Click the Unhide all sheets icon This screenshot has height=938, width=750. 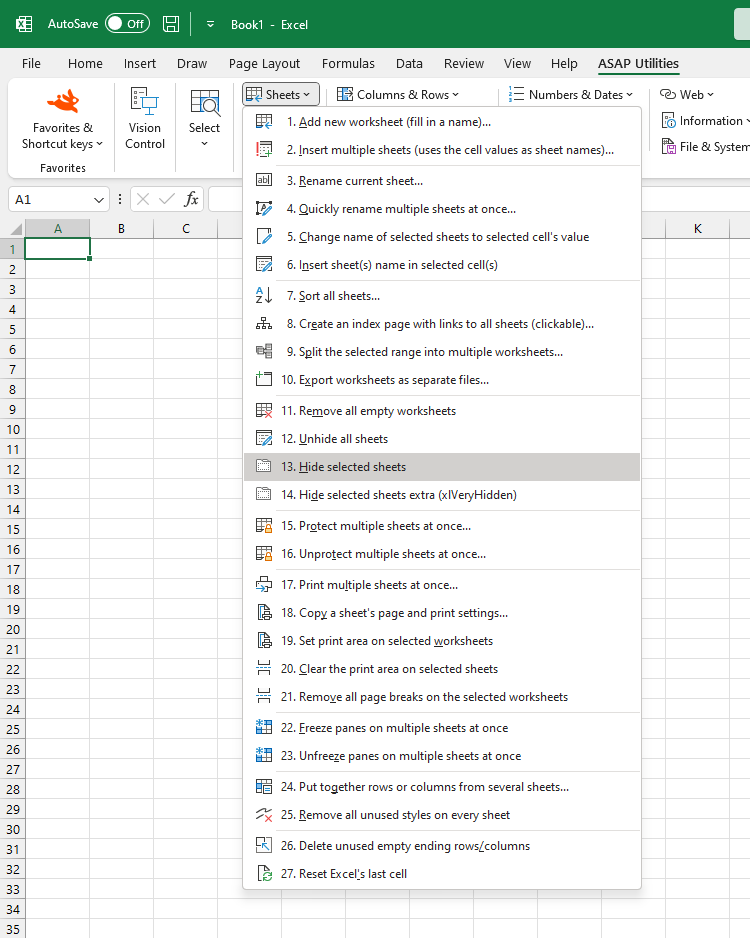click(x=264, y=438)
